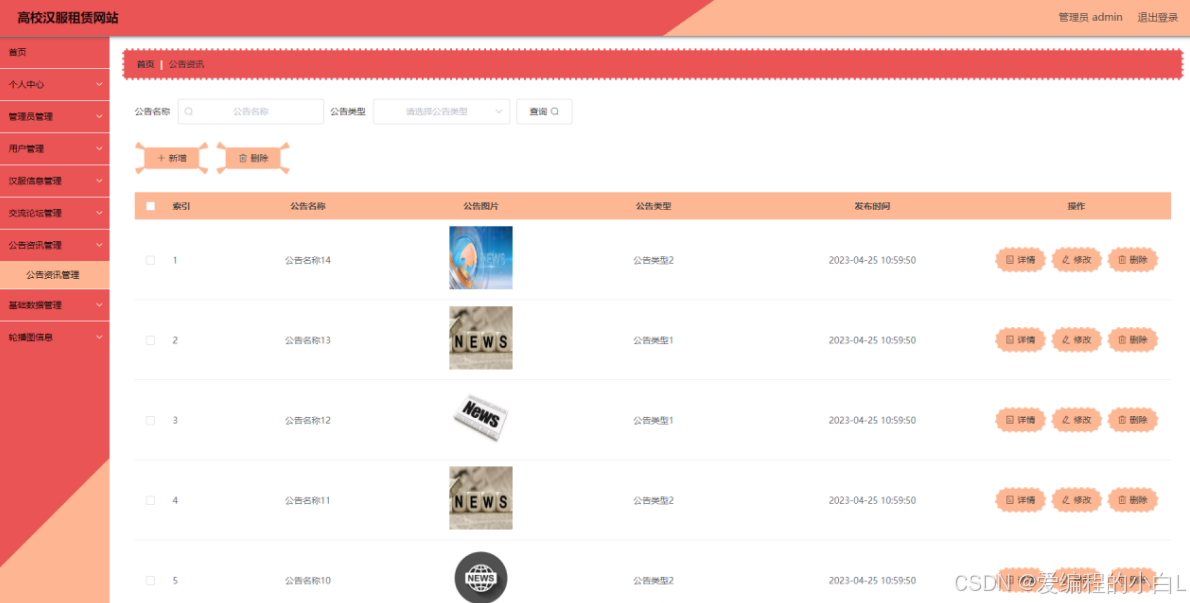This screenshot has width=1190, height=603.
Task: Open the newspaper thumbnail for 公告名称12
Action: coord(480,419)
